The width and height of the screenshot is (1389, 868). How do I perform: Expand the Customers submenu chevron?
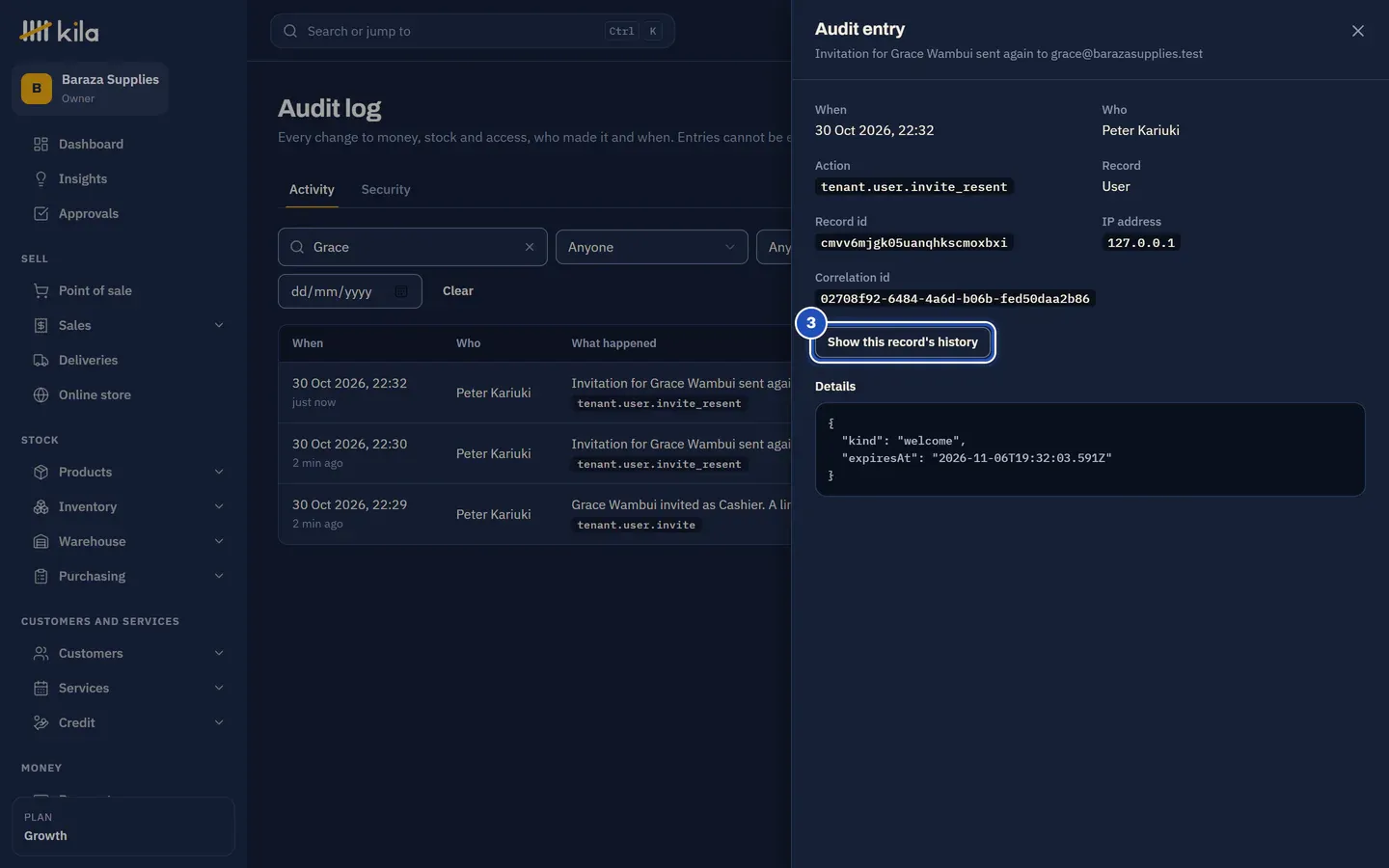pos(219,653)
